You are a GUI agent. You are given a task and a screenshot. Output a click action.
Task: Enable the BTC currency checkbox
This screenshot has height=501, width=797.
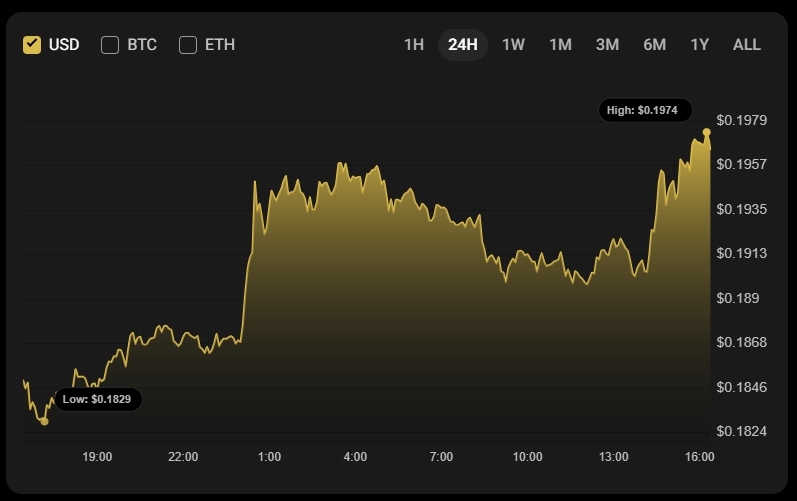110,45
